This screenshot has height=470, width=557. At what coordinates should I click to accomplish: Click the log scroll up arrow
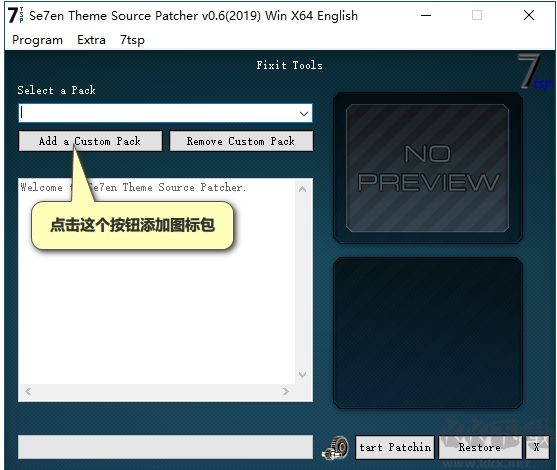click(x=302, y=189)
